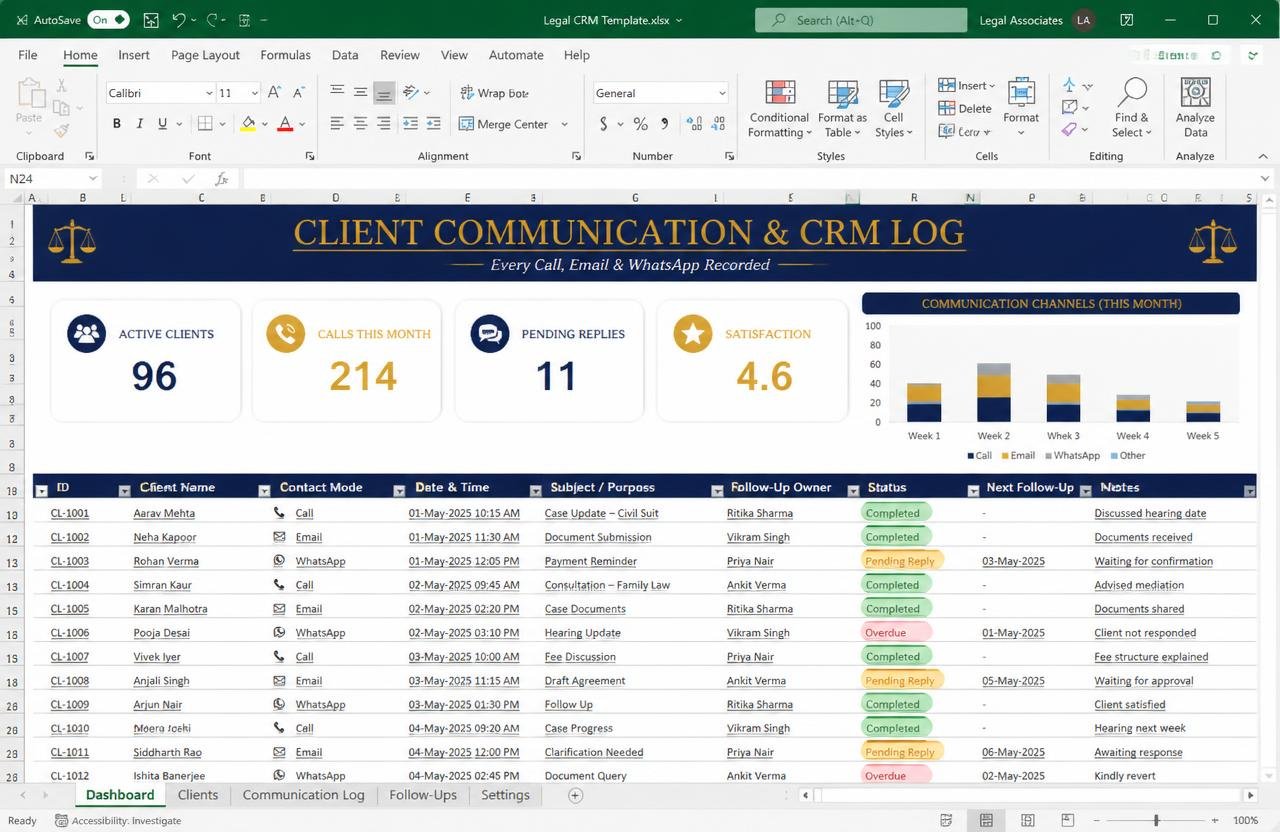Click the horizontal scrollbar right arrow
Image resolution: width=1280 pixels, height=832 pixels.
[1250, 795]
